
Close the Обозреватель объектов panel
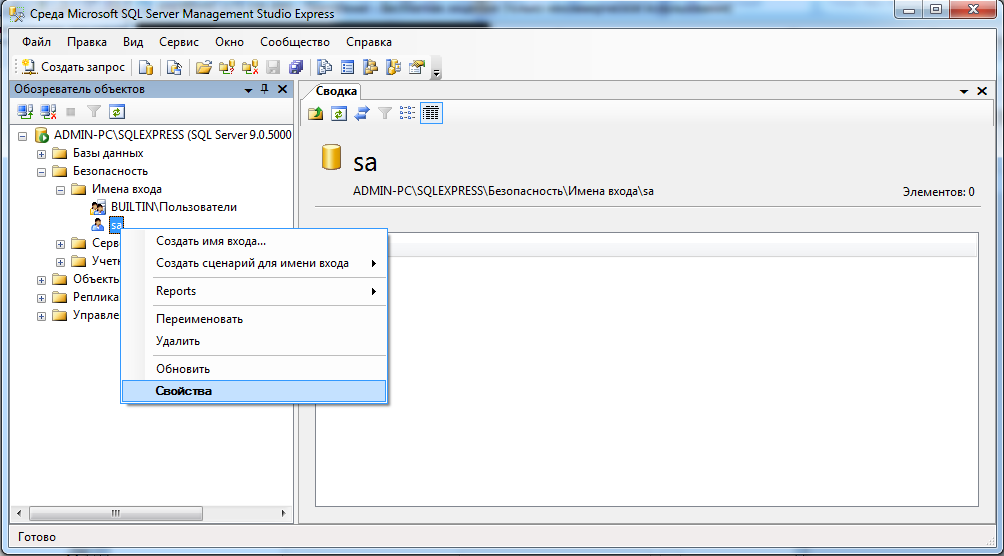click(282, 90)
